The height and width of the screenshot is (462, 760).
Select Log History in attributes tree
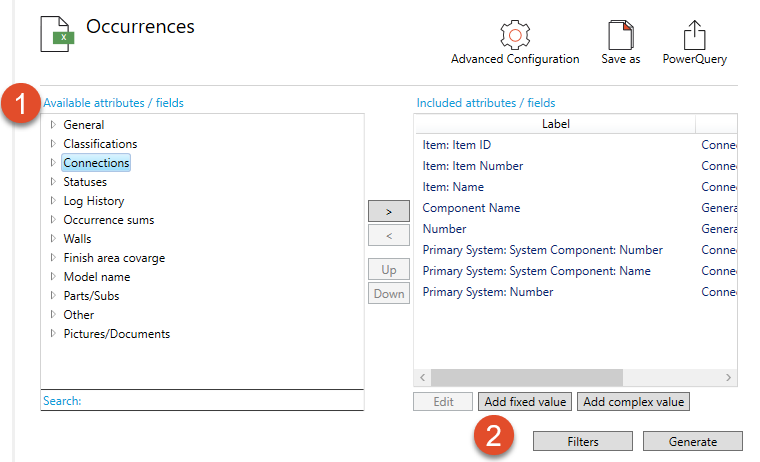93,201
